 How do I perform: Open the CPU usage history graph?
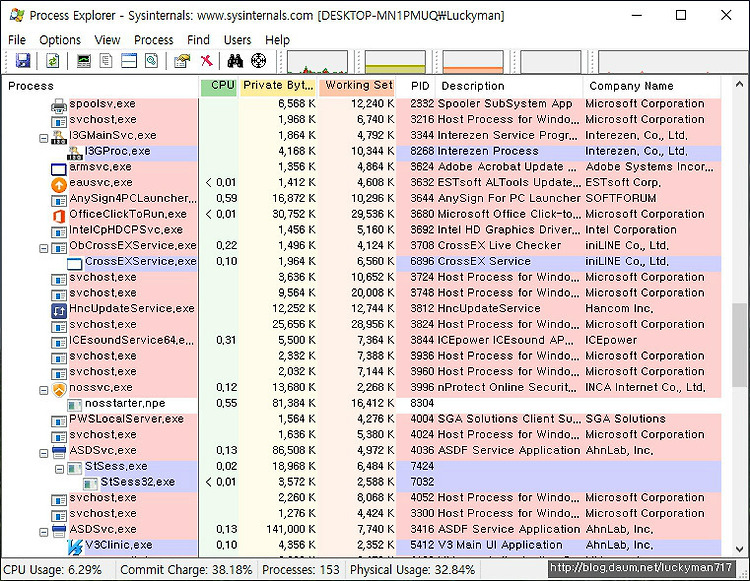(x=318, y=62)
